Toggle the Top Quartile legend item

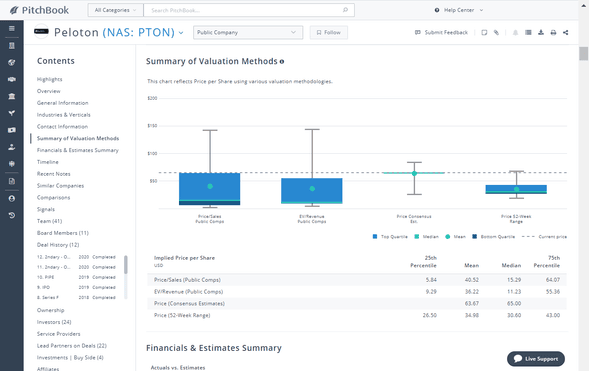point(390,237)
